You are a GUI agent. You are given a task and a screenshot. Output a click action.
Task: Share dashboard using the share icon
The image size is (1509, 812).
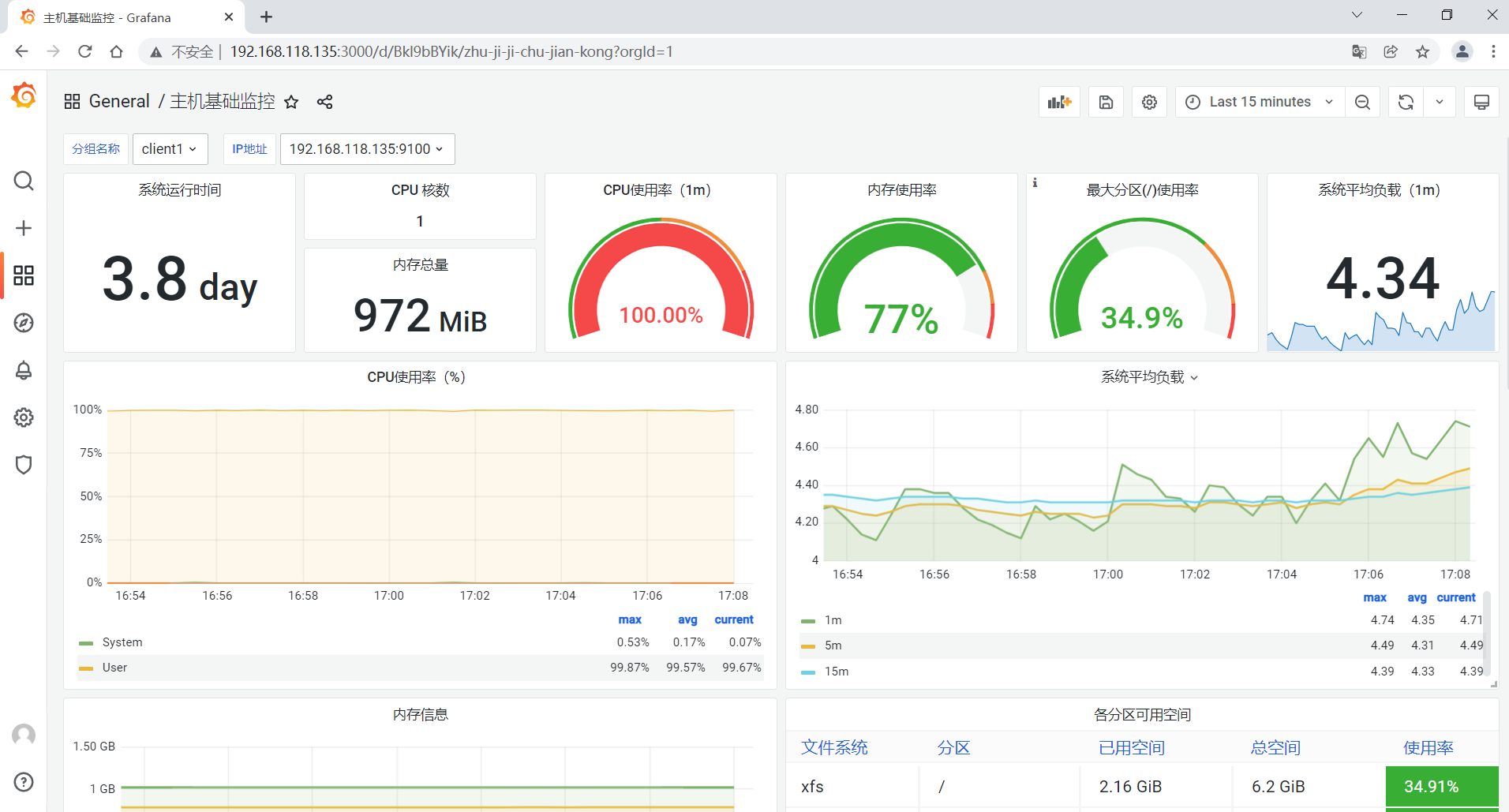point(324,102)
